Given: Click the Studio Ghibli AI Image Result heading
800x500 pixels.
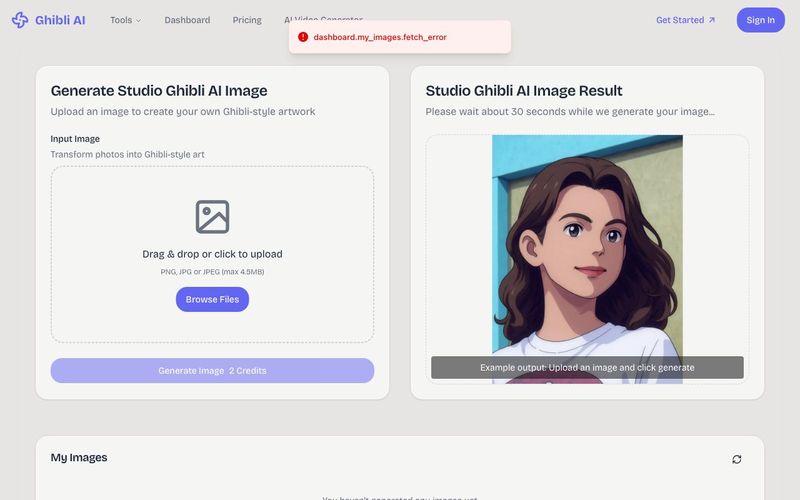Looking at the screenshot, I should [524, 91].
